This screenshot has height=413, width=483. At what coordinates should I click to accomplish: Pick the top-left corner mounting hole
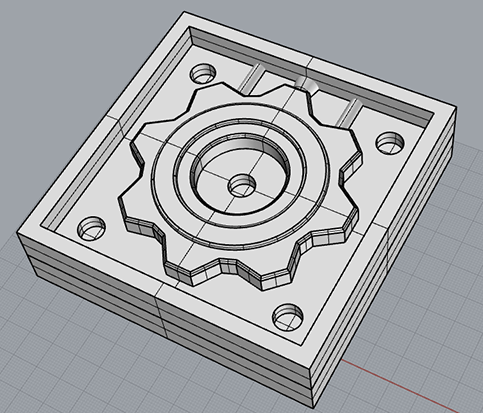tap(203, 73)
